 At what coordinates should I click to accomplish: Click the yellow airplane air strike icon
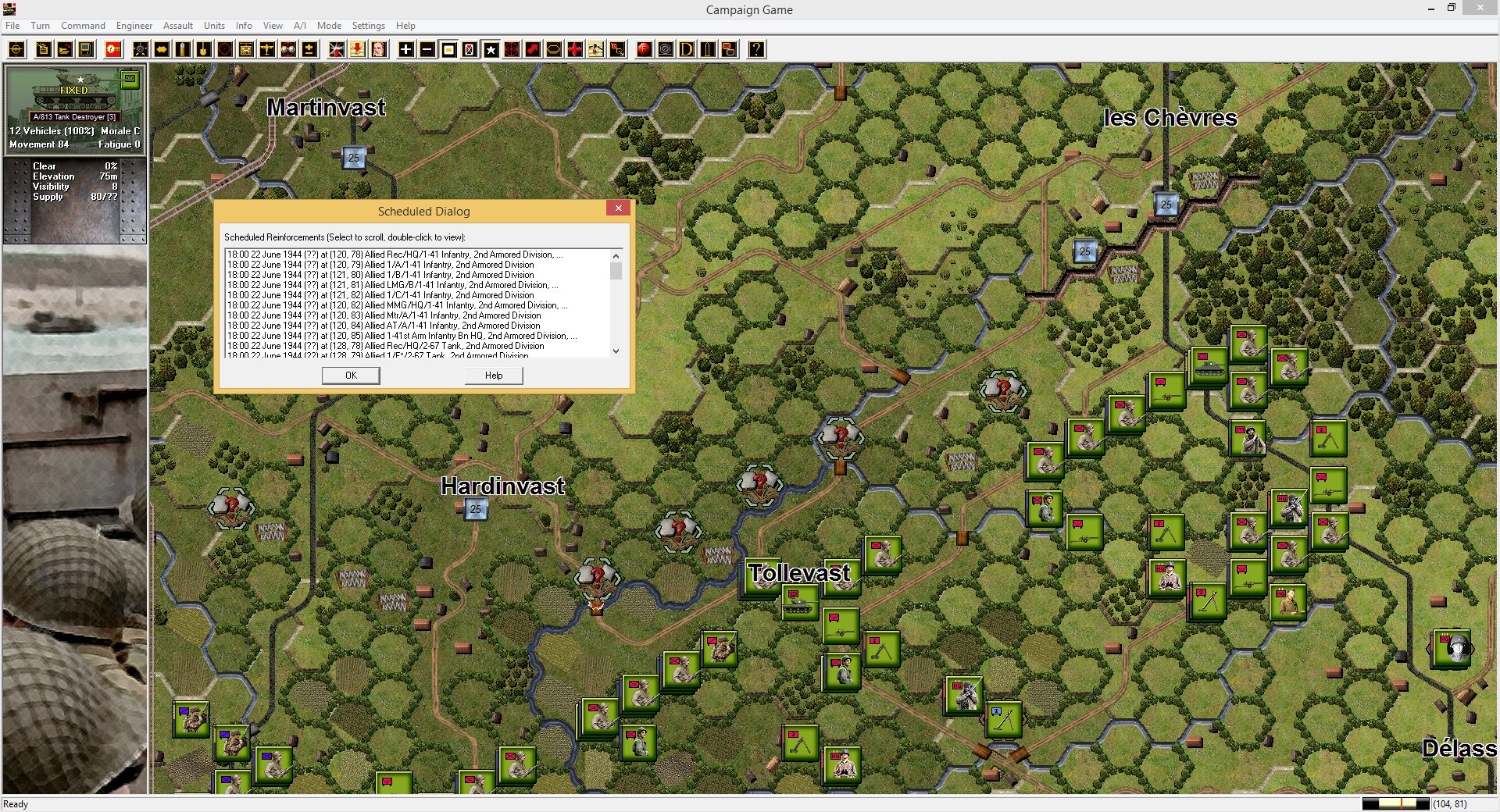pos(267,49)
